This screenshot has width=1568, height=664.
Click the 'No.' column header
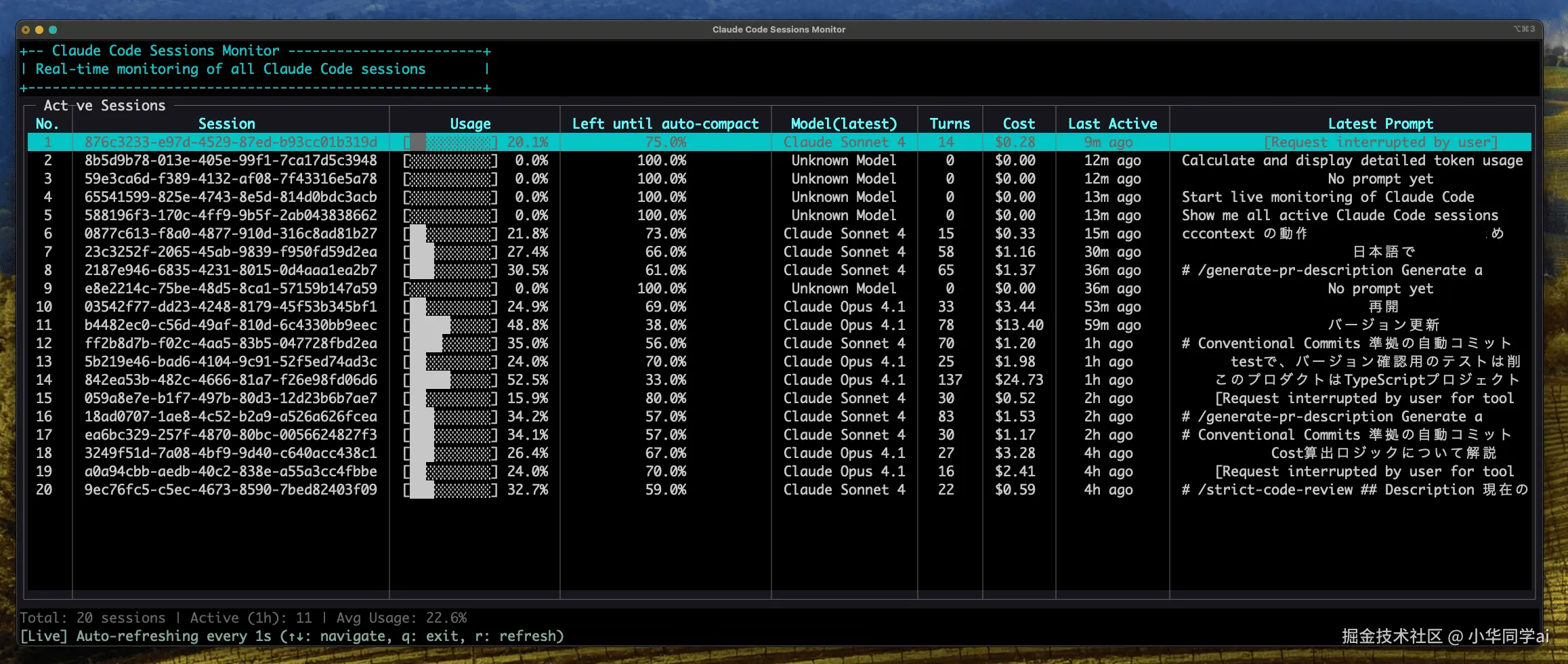click(47, 124)
